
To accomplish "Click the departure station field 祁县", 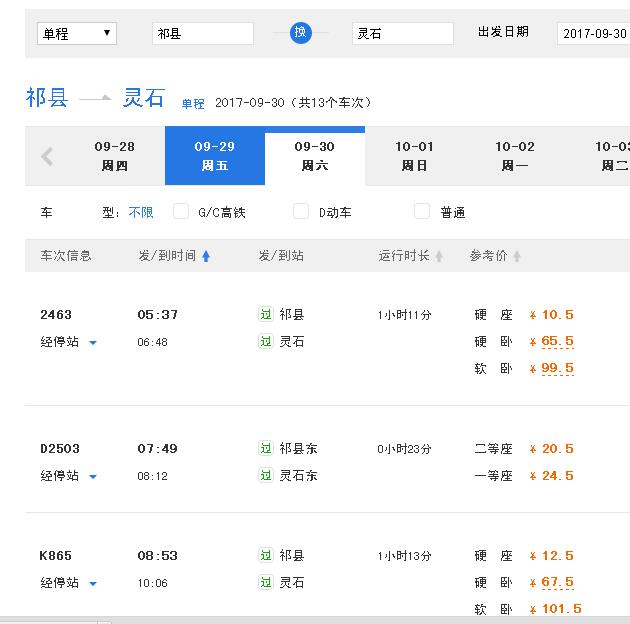I will pos(203,33).
